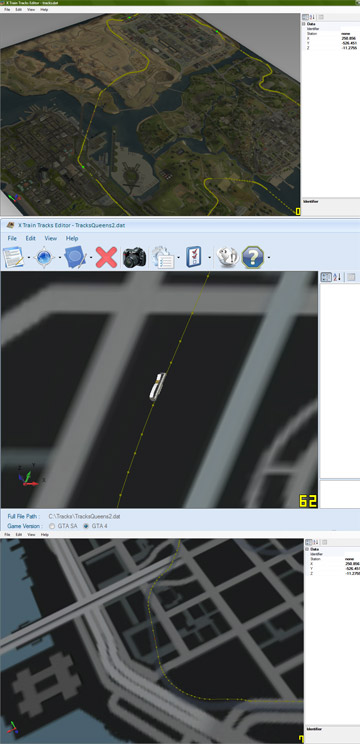Image resolution: width=360 pixels, height=744 pixels.
Task: Select the GTA SA game version radio
Action: click(52, 526)
